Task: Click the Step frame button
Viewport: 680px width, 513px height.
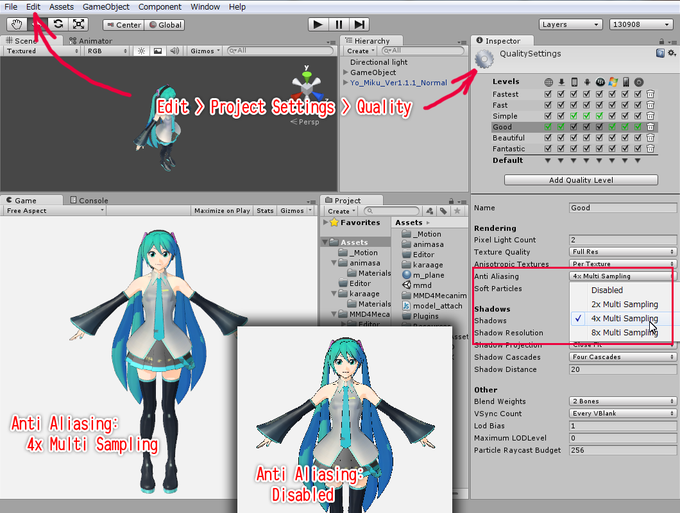Action: (x=359, y=24)
